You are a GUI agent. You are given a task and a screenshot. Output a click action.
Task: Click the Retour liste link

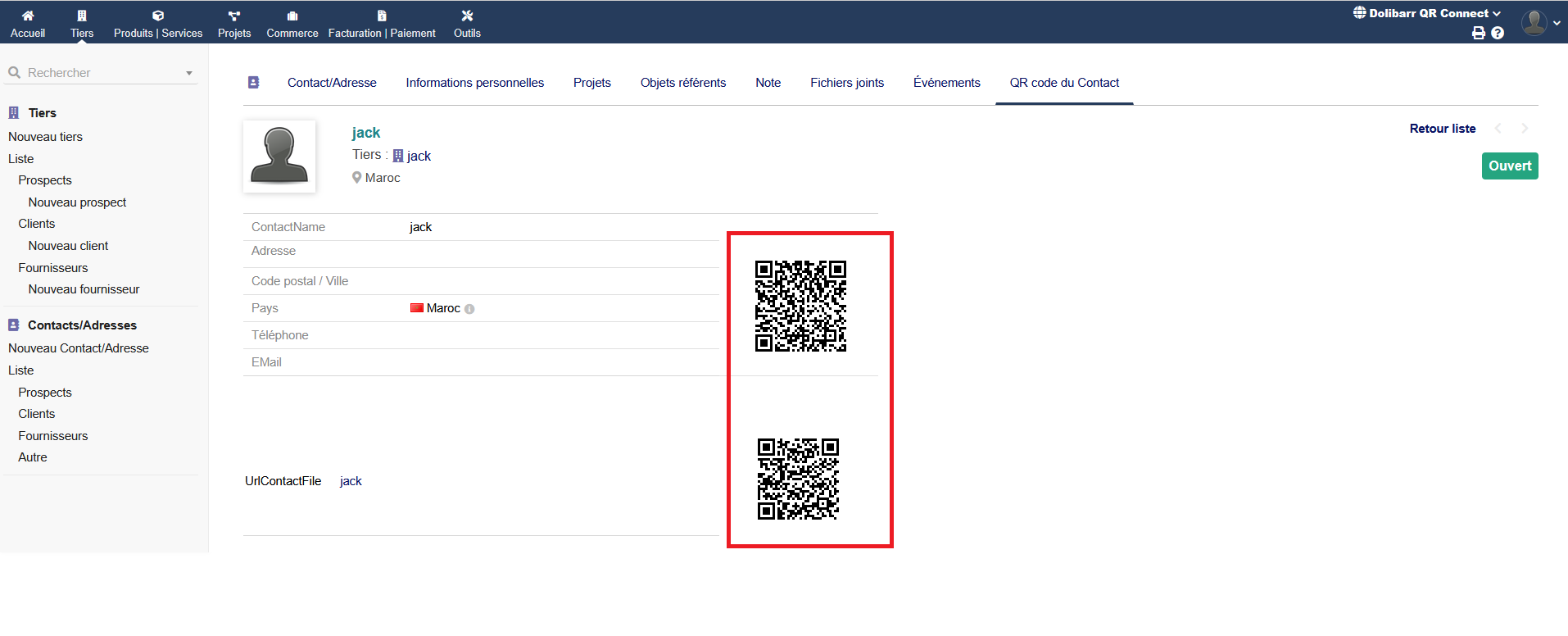pos(1442,129)
